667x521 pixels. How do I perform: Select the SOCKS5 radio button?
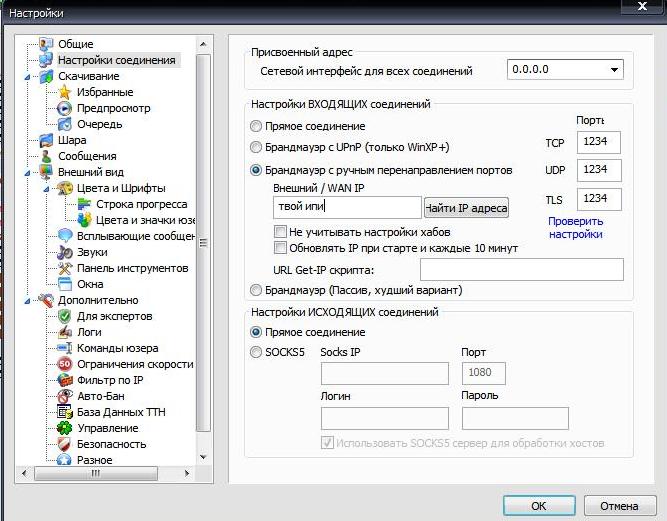pos(256,352)
